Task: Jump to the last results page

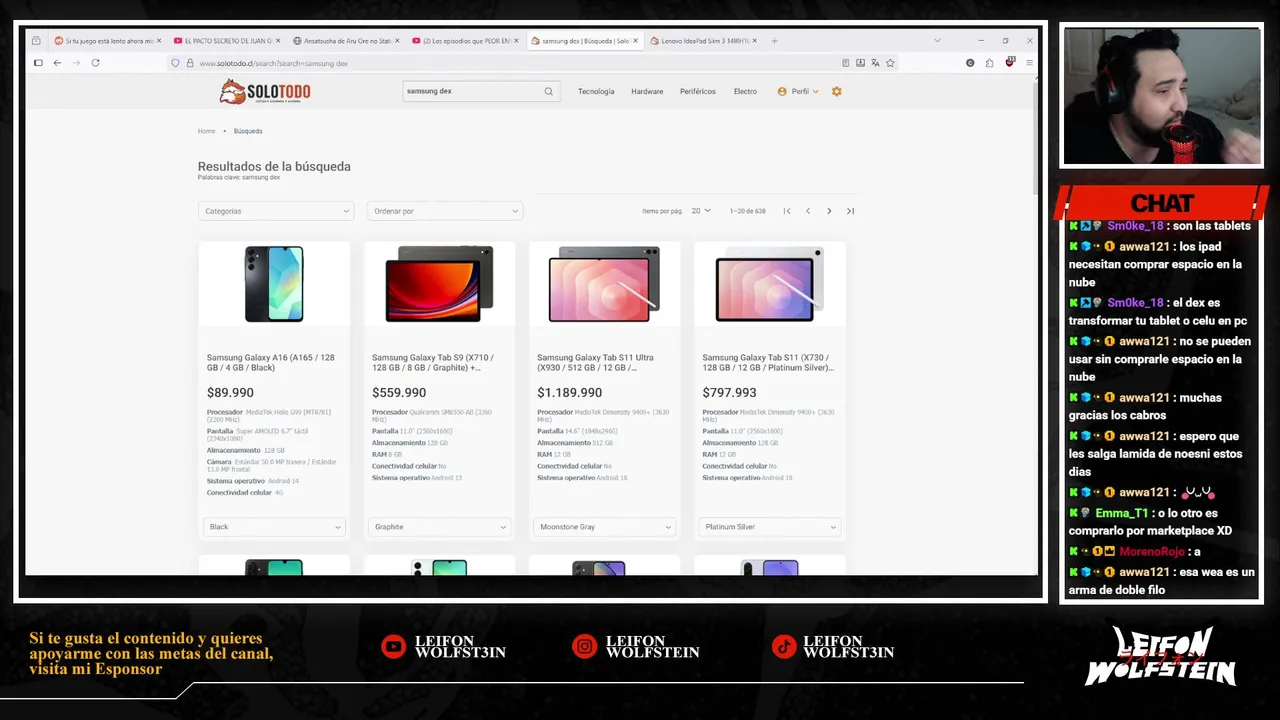Action: (x=850, y=211)
